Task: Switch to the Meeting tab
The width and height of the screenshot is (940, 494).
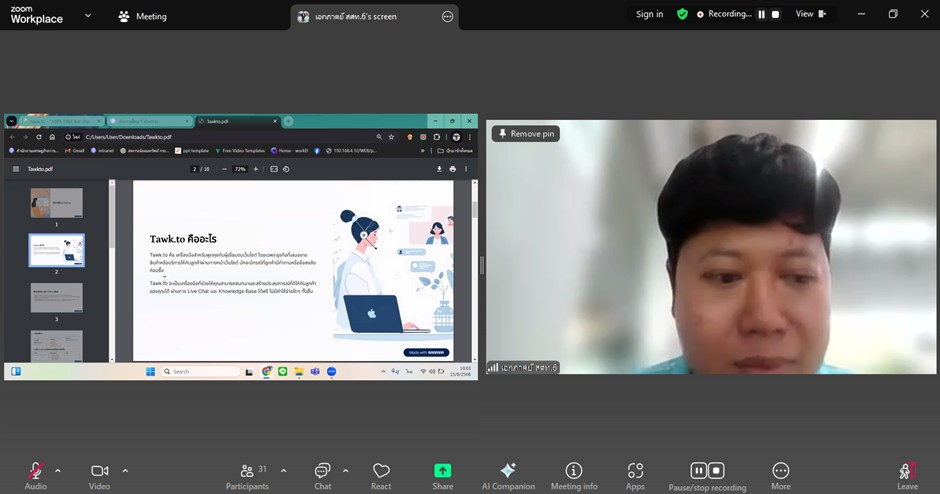Action: (x=143, y=16)
